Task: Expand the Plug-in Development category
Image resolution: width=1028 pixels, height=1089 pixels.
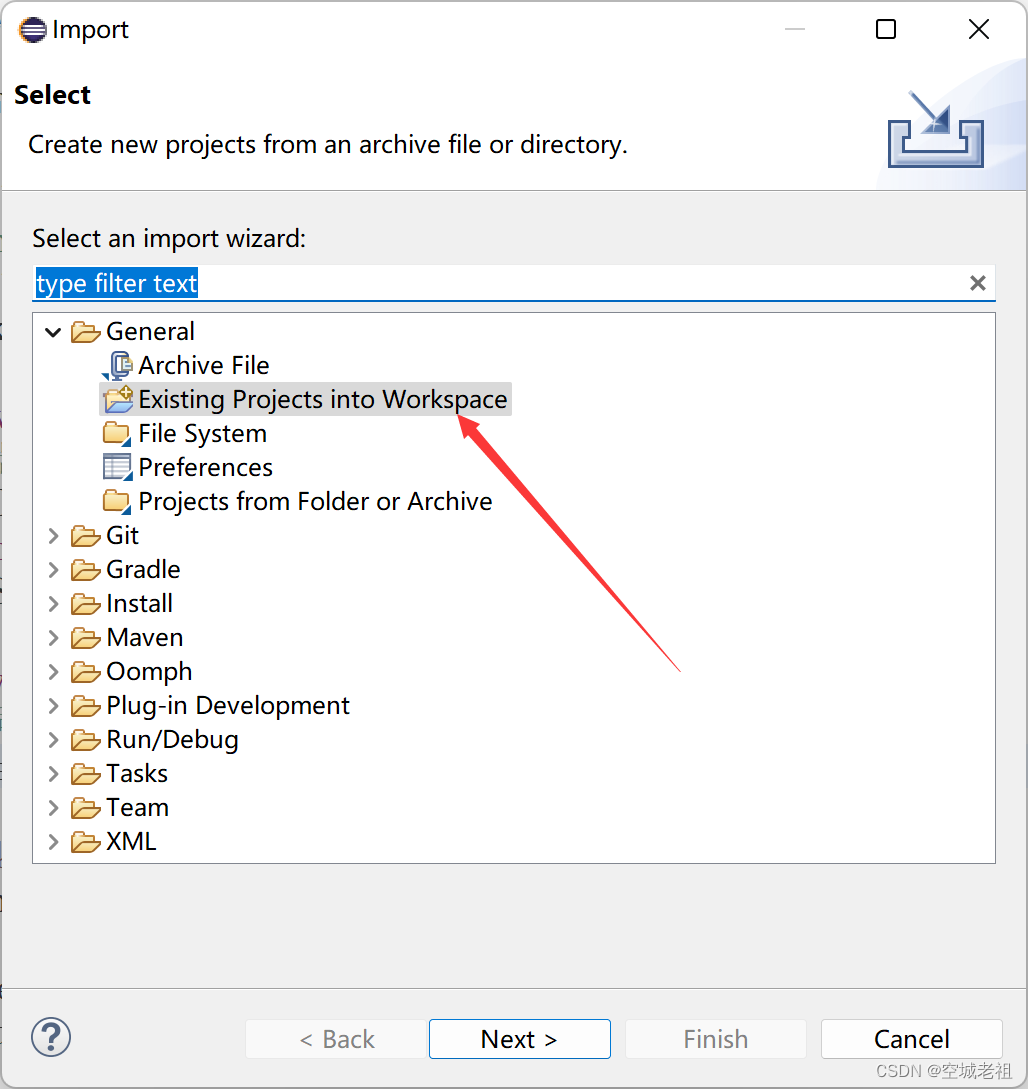Action: (x=52, y=705)
